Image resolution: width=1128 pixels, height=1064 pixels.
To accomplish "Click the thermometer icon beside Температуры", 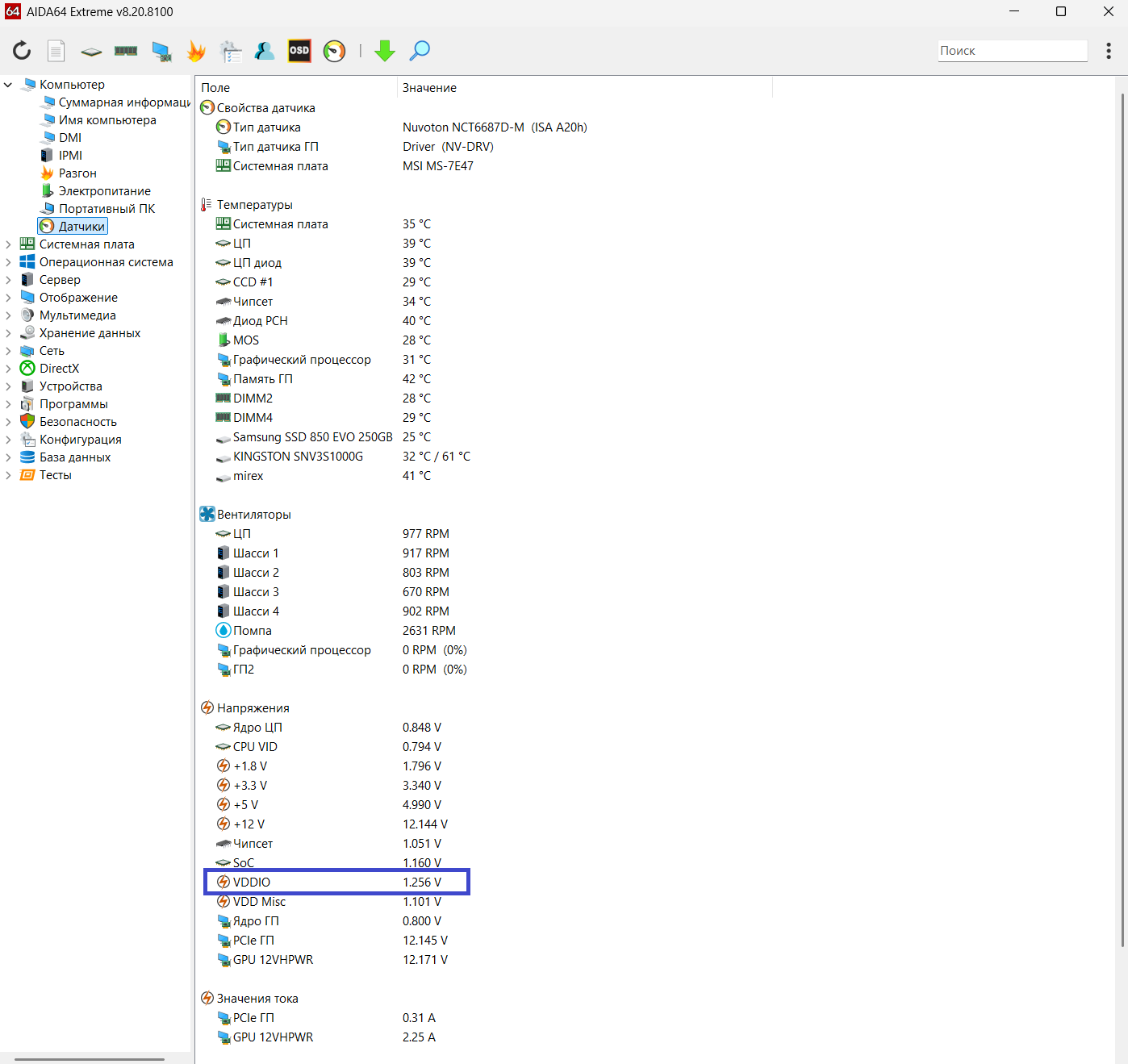I will click(x=207, y=205).
